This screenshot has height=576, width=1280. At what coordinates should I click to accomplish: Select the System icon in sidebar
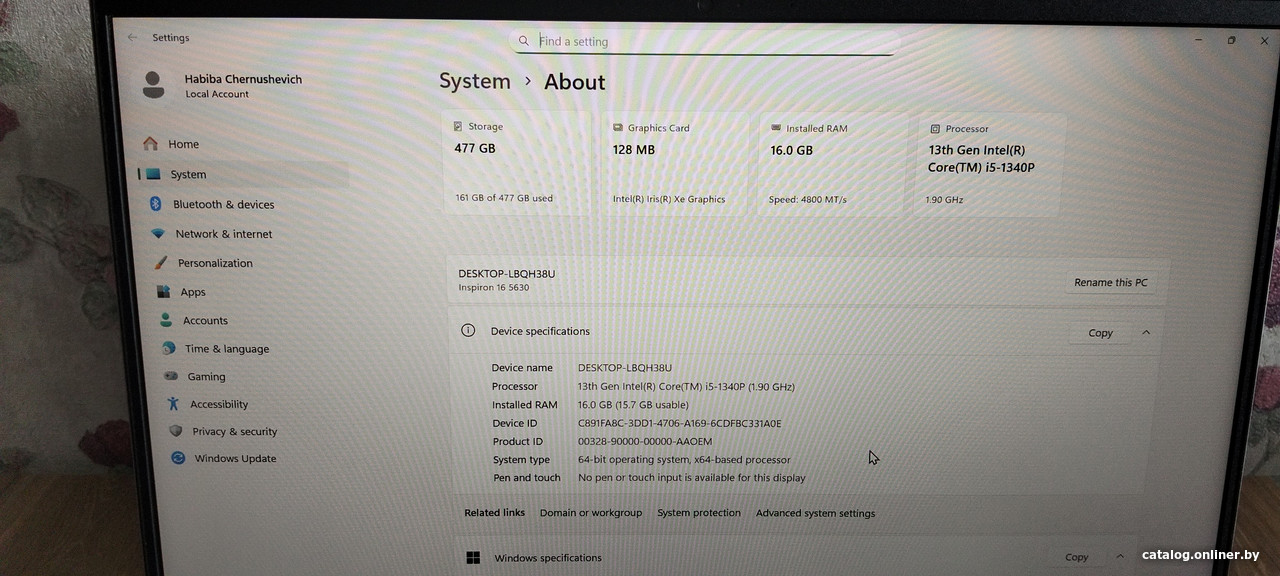coord(153,174)
